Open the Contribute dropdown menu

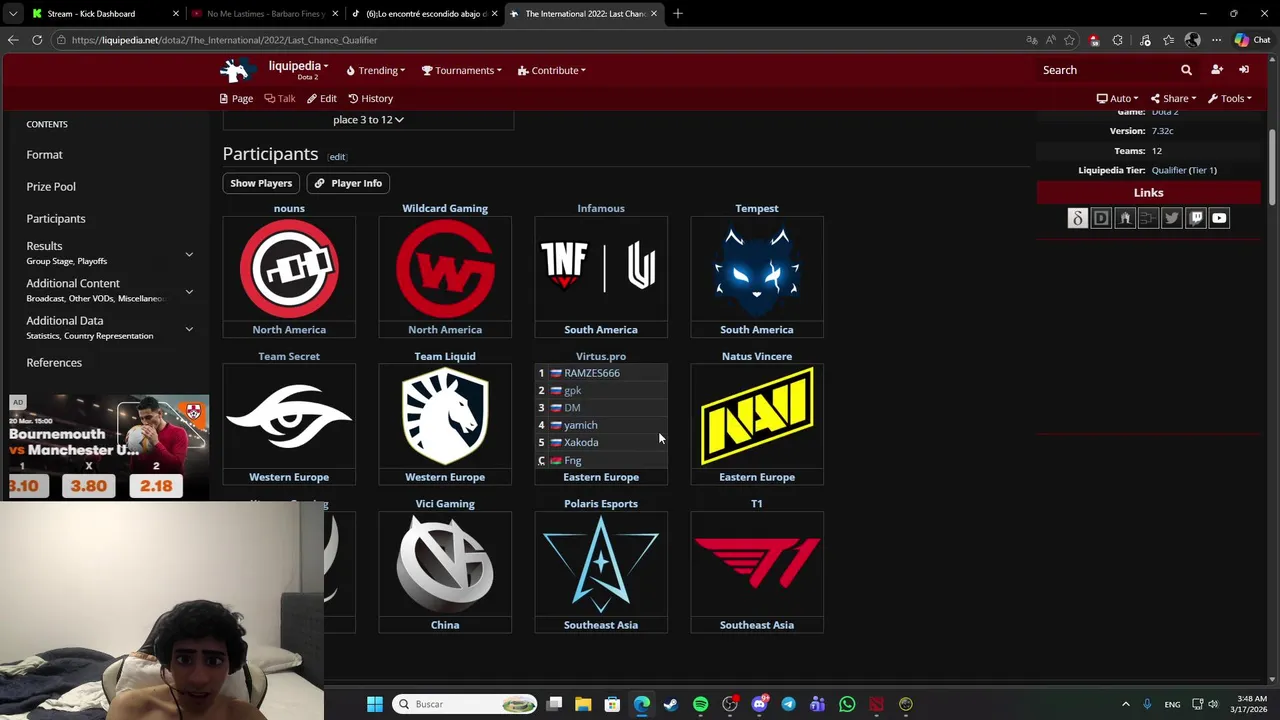point(552,70)
